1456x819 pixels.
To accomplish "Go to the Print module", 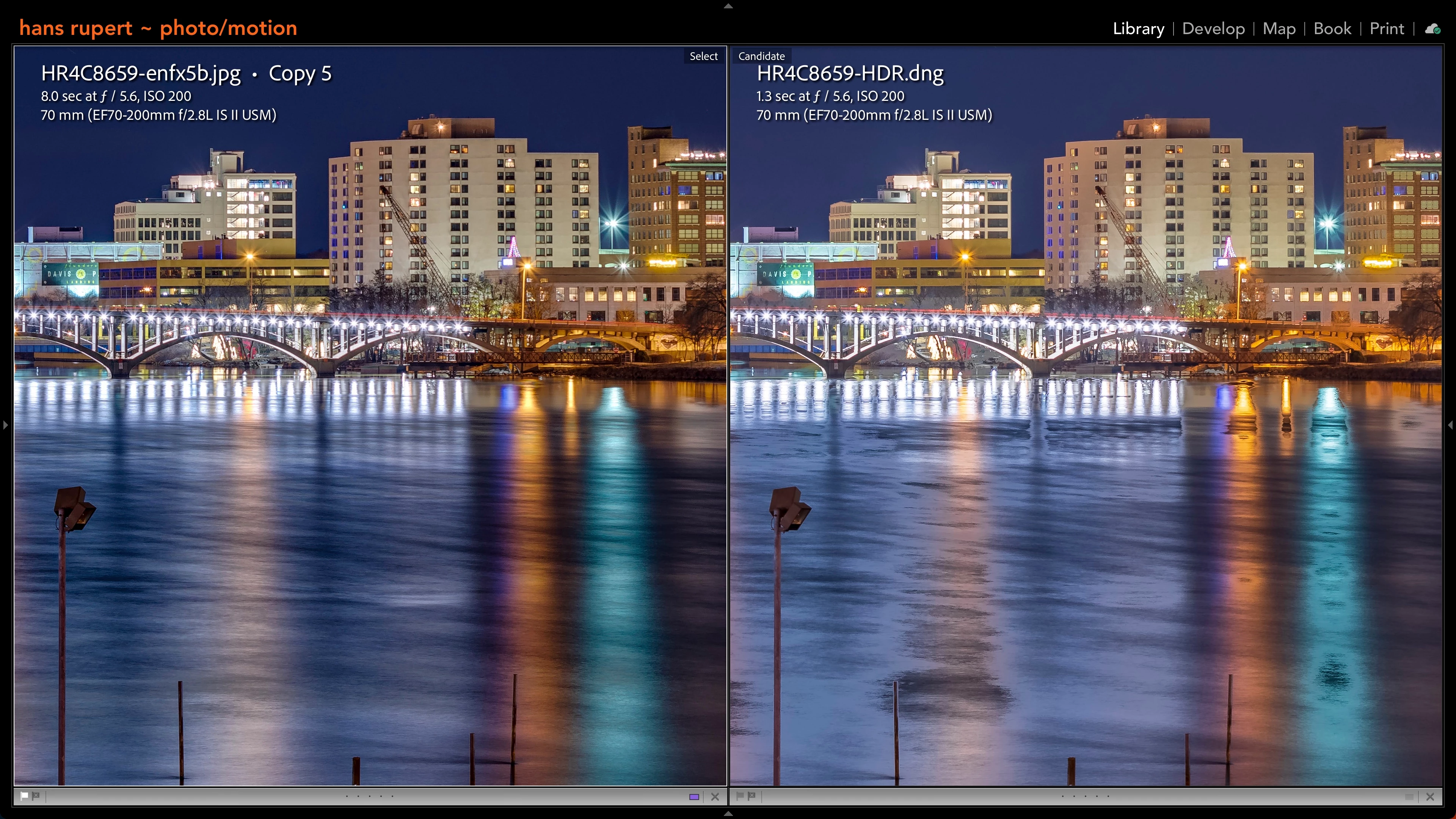I will pyautogui.click(x=1387, y=29).
